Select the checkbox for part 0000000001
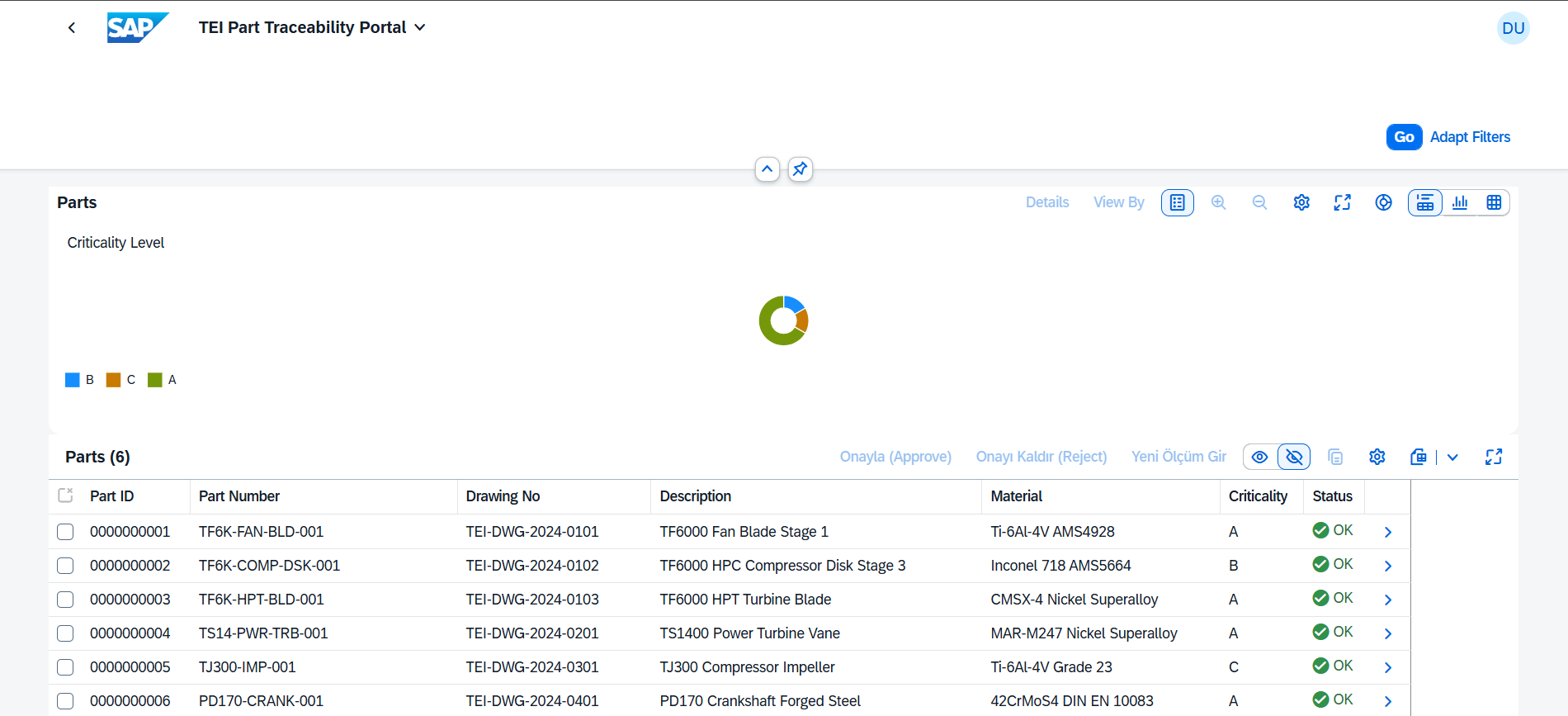 tap(65, 532)
